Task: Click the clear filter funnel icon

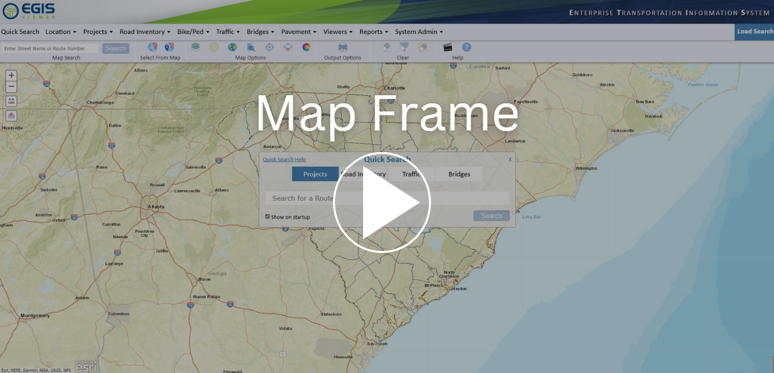Action: pos(404,47)
